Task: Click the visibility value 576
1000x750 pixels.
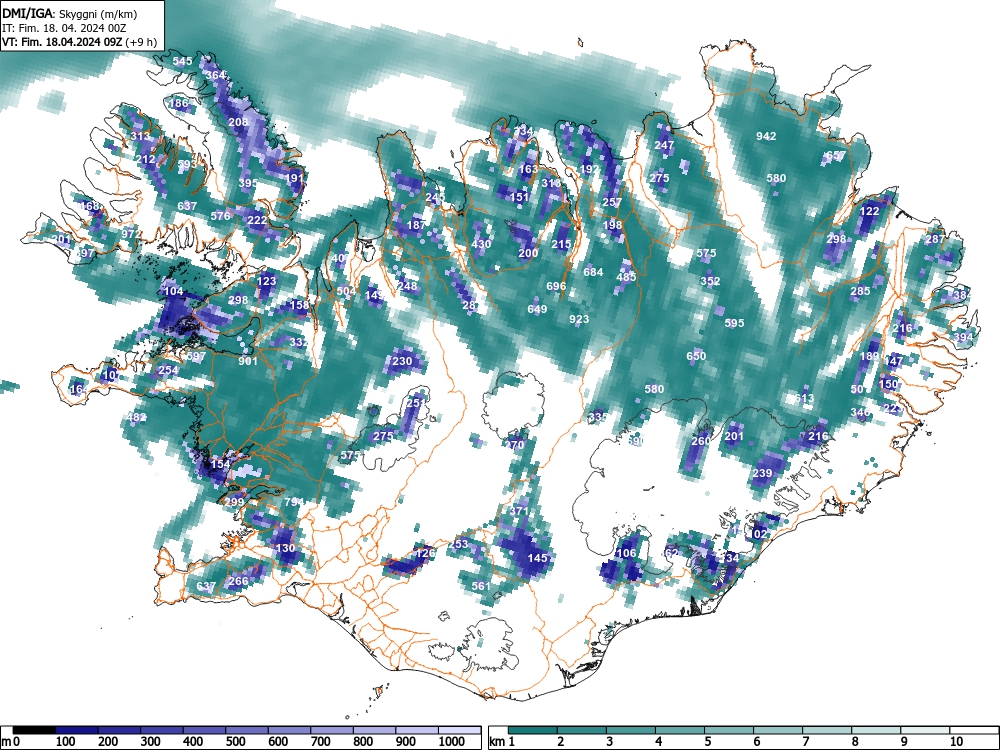Action: pyautogui.click(x=220, y=216)
